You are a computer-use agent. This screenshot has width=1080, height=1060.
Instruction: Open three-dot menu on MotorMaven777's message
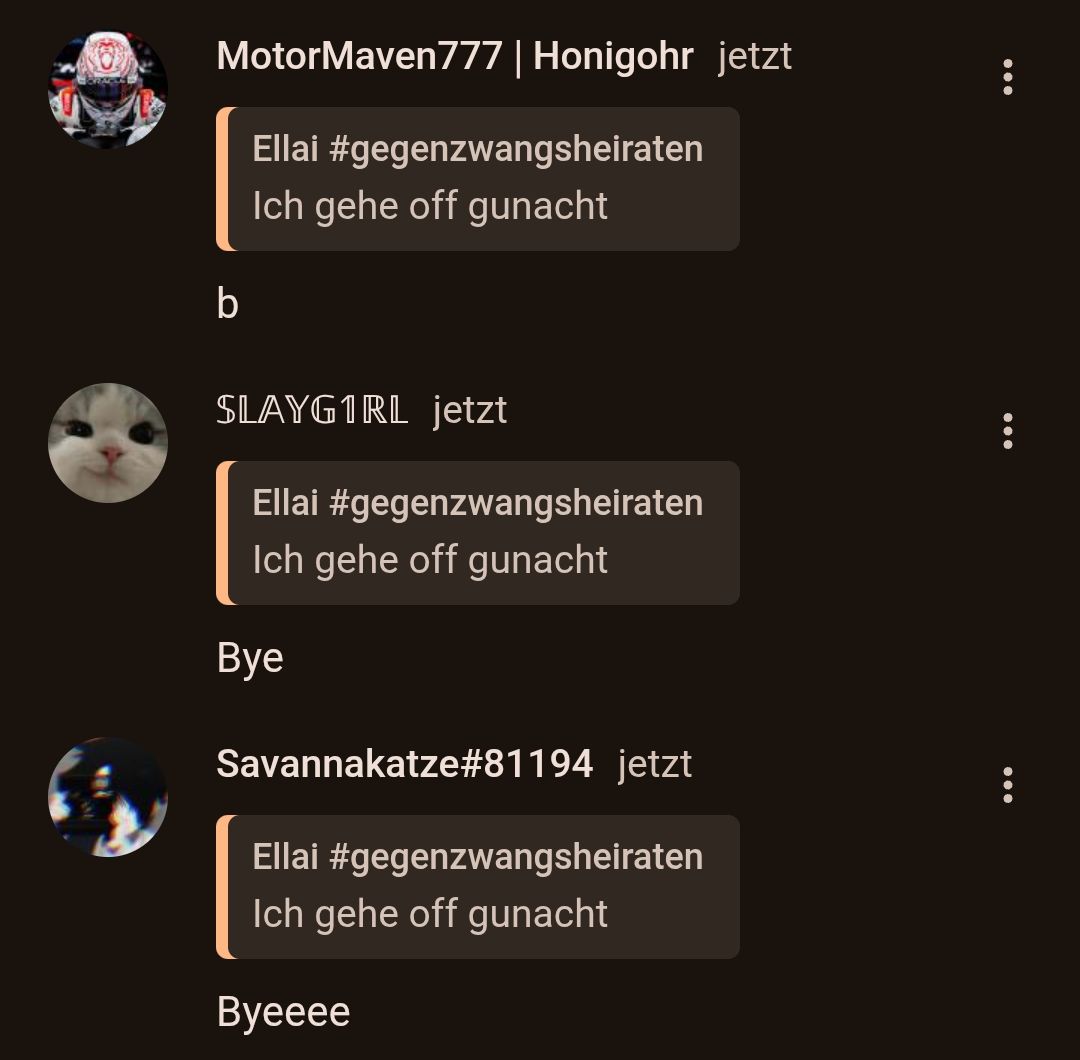tap(1007, 77)
